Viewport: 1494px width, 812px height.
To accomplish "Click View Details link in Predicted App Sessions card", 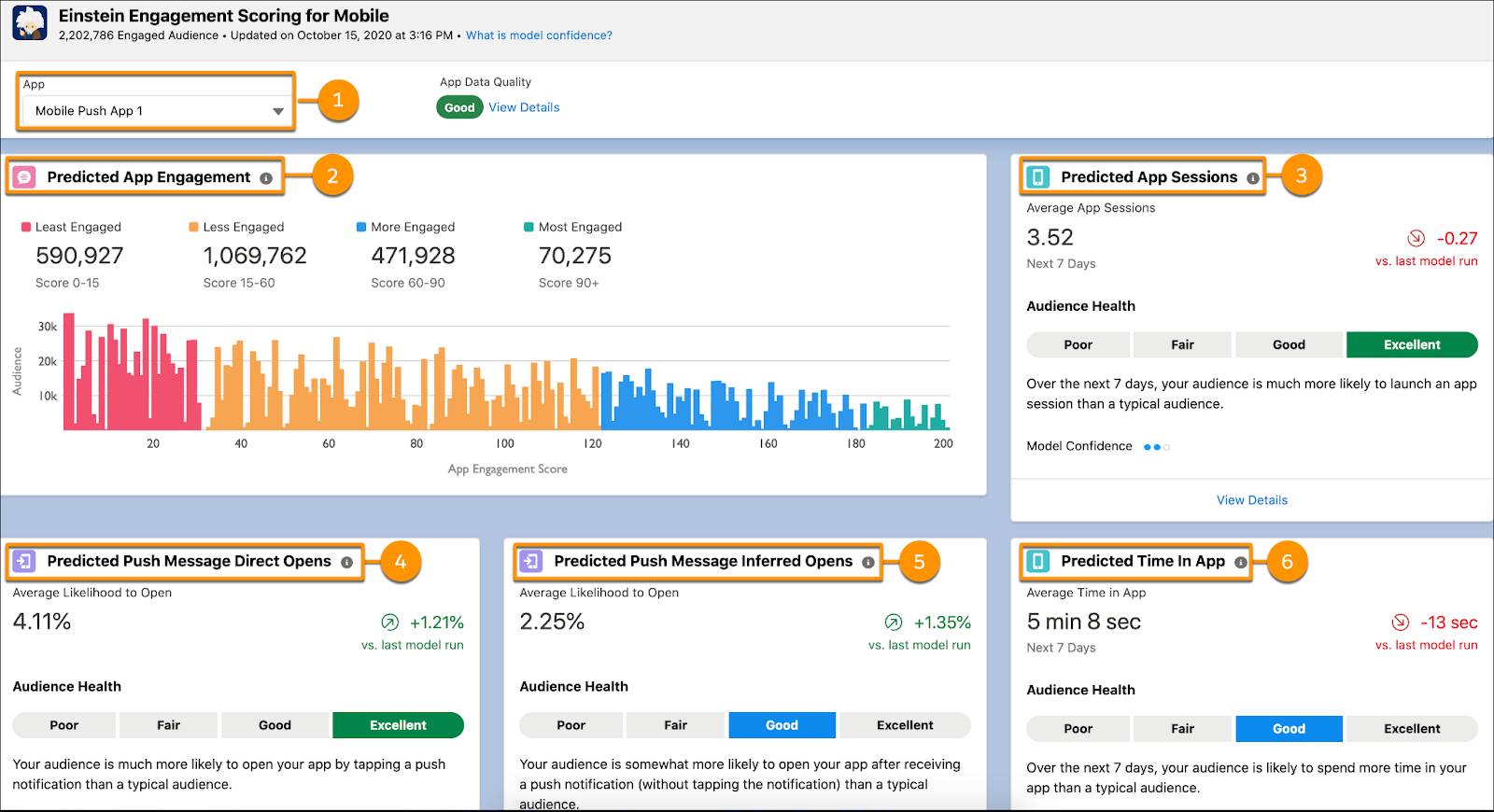I will [1251, 500].
